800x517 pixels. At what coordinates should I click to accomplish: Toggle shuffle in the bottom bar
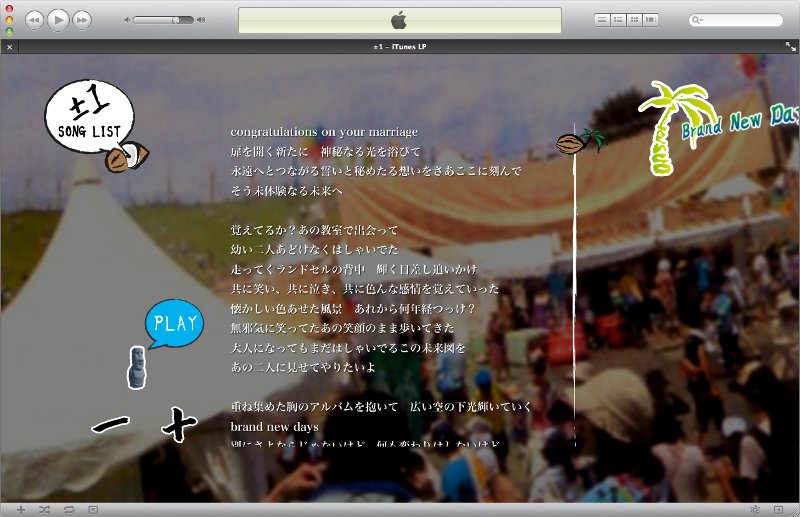[x=44, y=509]
